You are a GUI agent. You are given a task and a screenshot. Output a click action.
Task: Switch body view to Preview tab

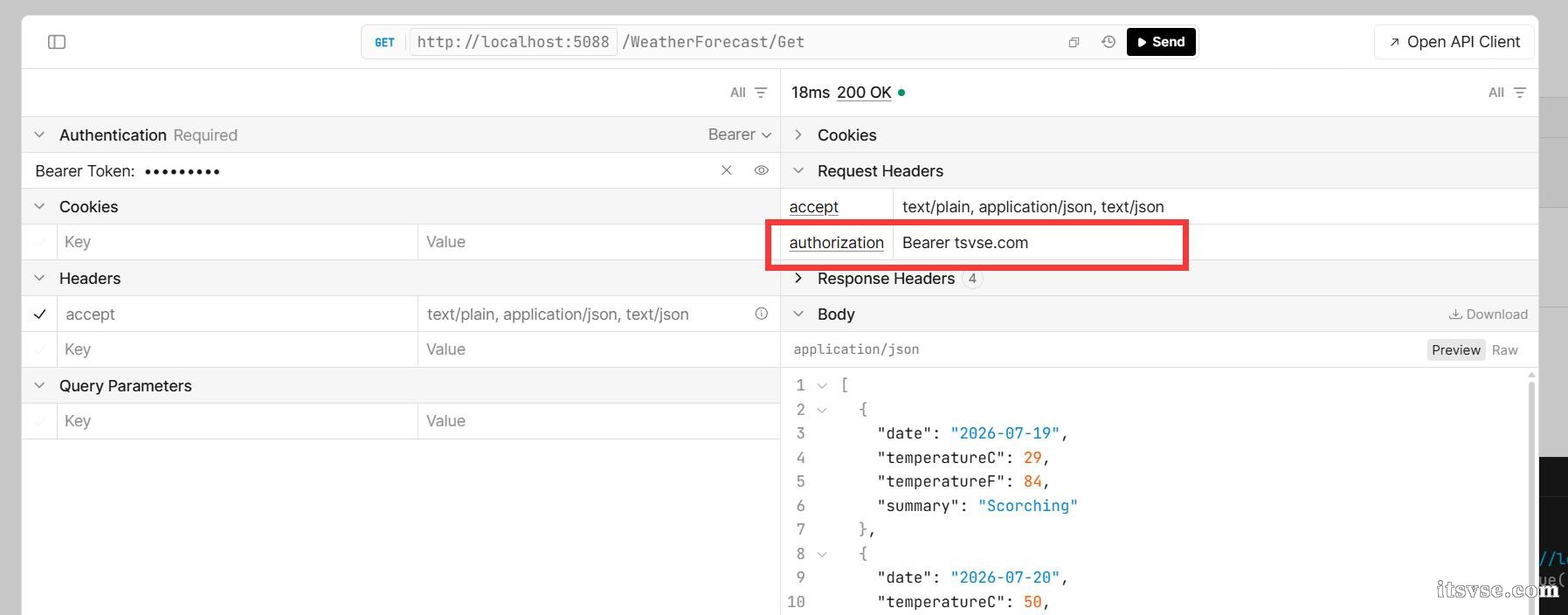click(x=1455, y=349)
